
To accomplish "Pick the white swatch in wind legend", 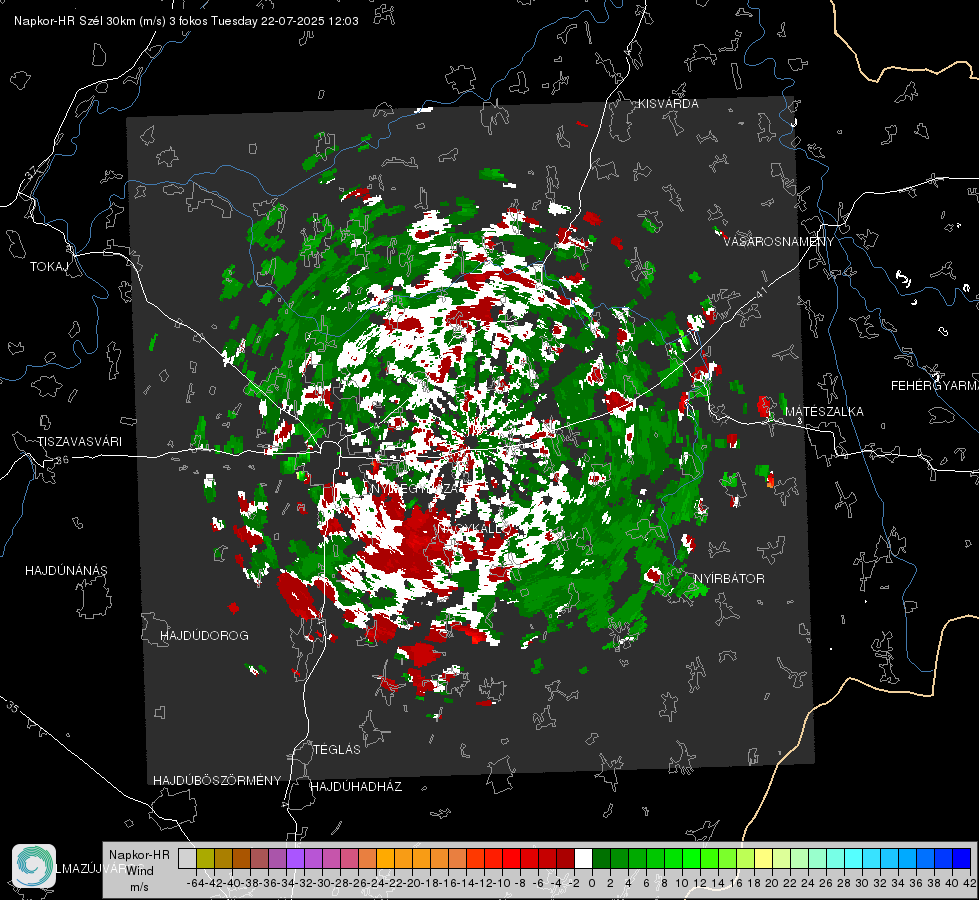I will click(x=583, y=858).
